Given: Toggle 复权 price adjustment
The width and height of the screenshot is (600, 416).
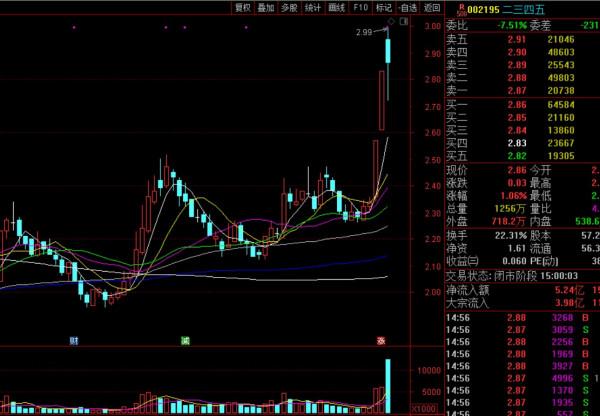Looking at the screenshot, I should [x=242, y=7].
